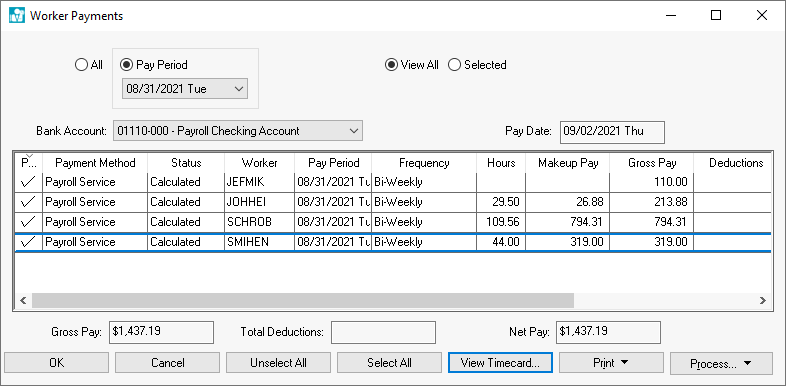
Task: Click into the Pay Date field
Action: pyautogui.click(x=612, y=132)
